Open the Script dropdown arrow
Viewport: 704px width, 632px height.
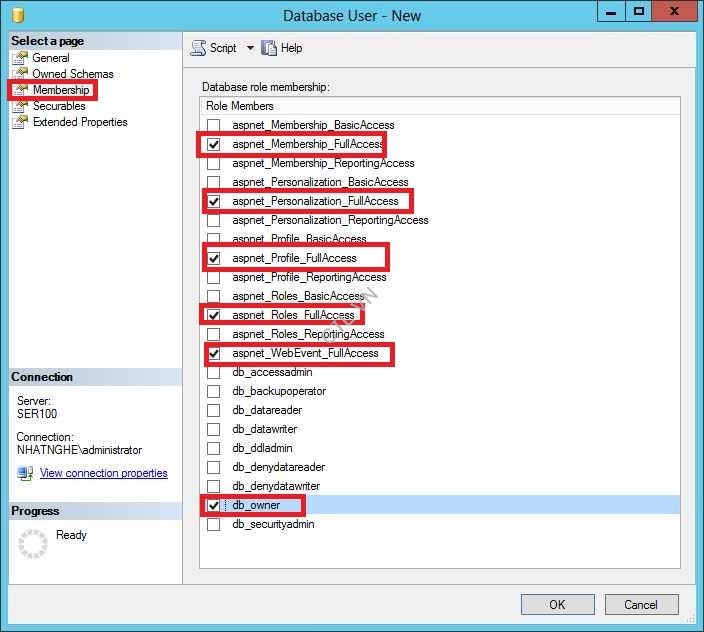[250, 48]
